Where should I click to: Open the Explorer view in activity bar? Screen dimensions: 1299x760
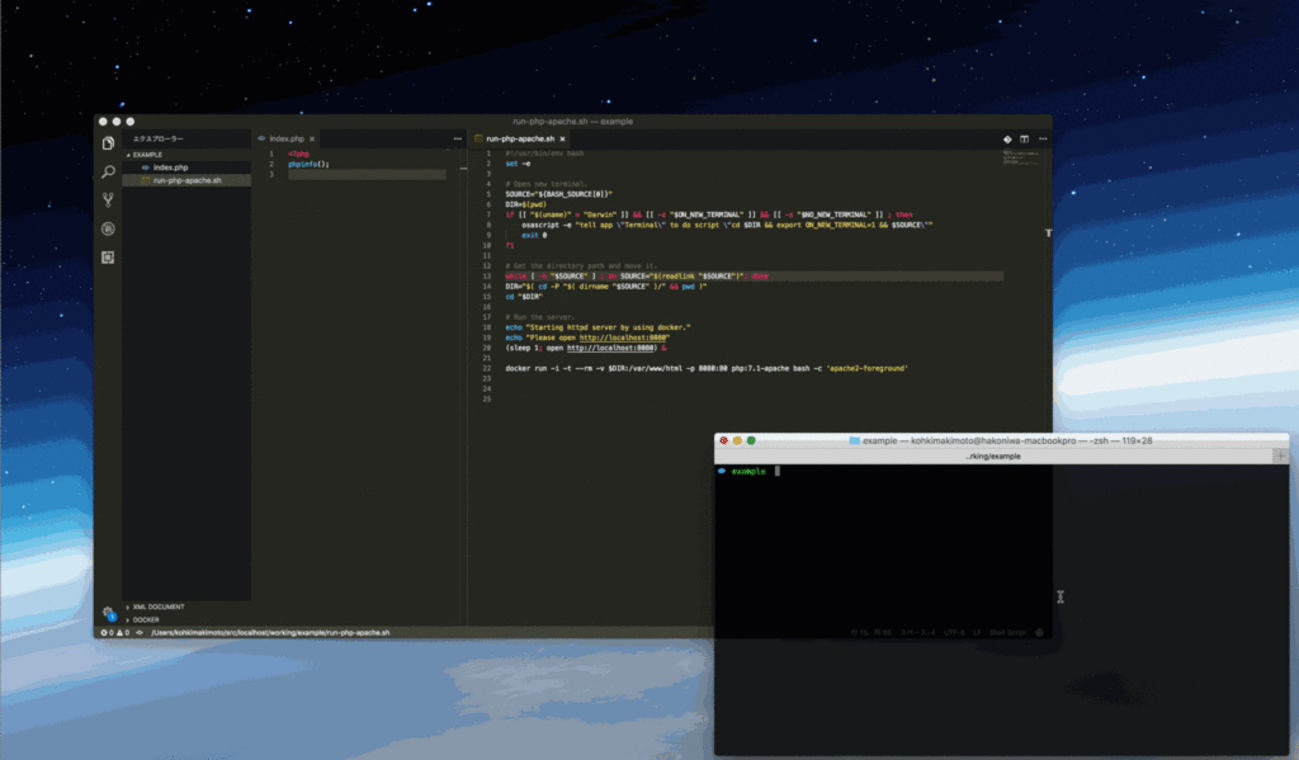coord(108,143)
